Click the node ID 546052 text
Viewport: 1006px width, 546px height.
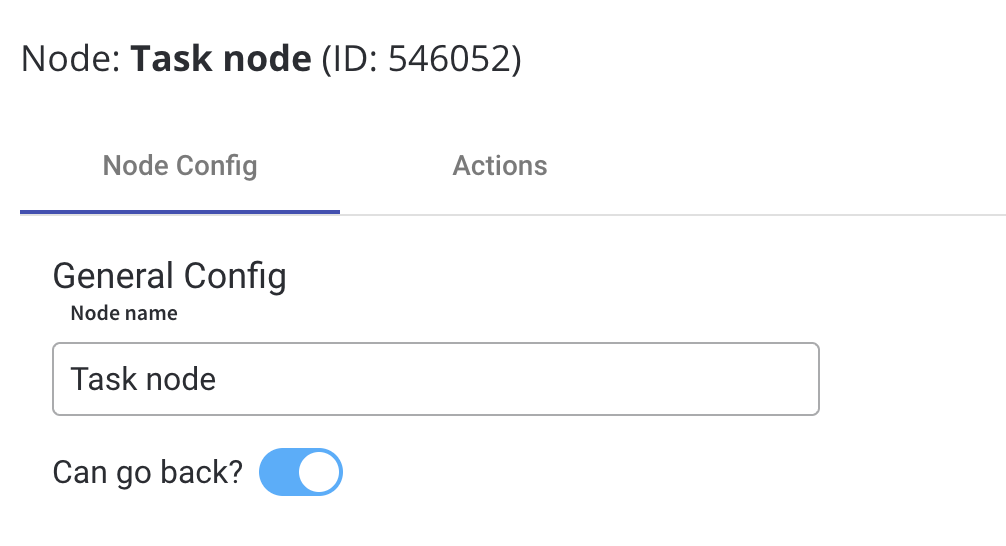[x=422, y=58]
